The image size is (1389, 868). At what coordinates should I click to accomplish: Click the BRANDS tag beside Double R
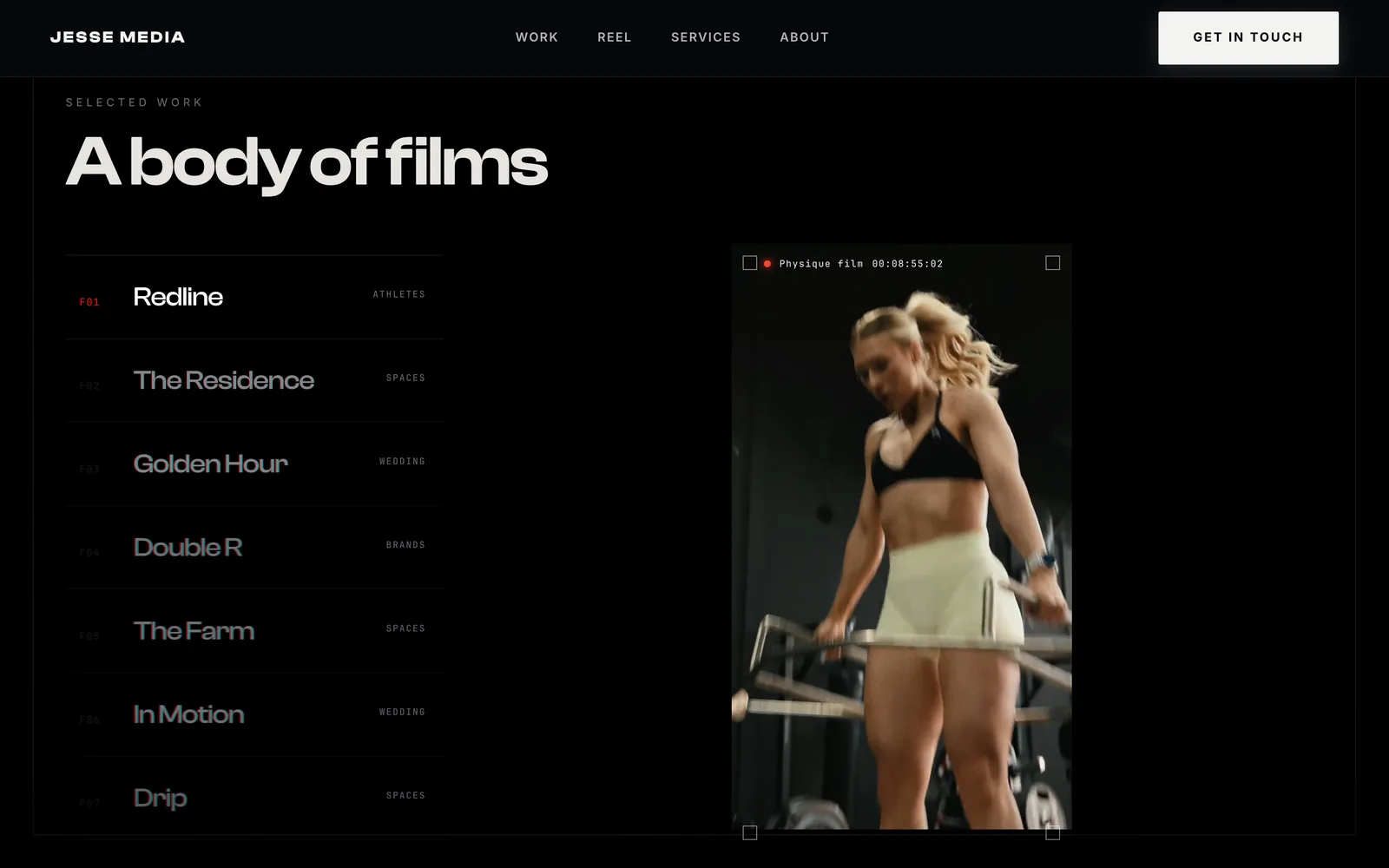tap(405, 545)
